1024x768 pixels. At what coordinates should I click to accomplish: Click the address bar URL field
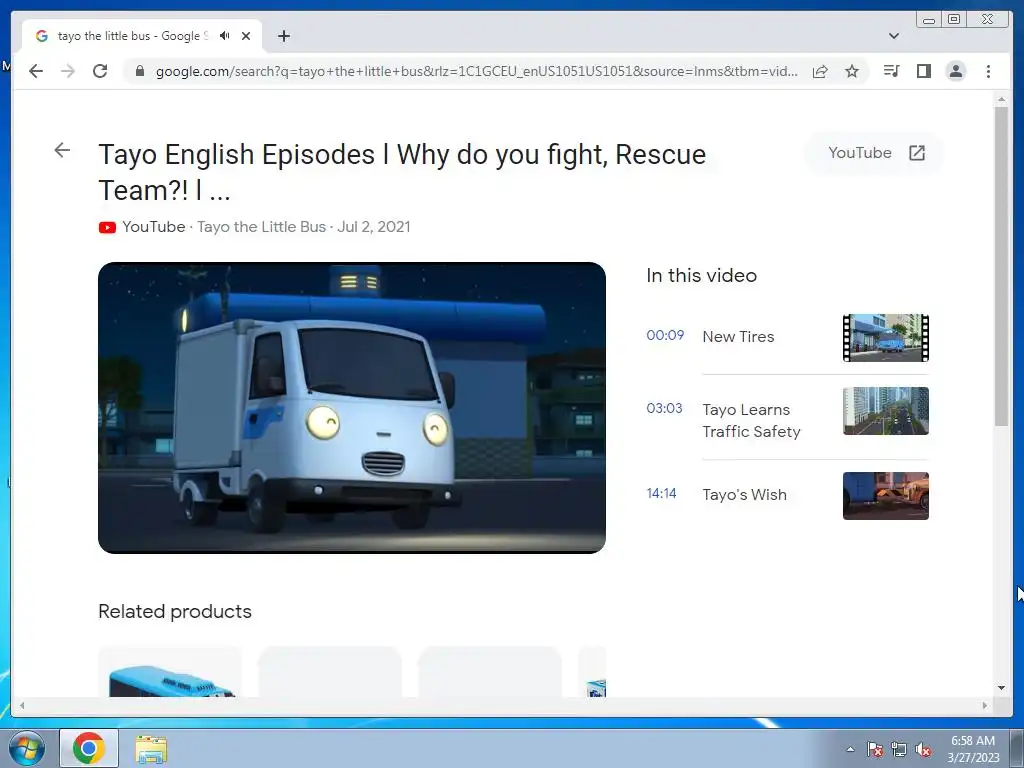pos(476,71)
